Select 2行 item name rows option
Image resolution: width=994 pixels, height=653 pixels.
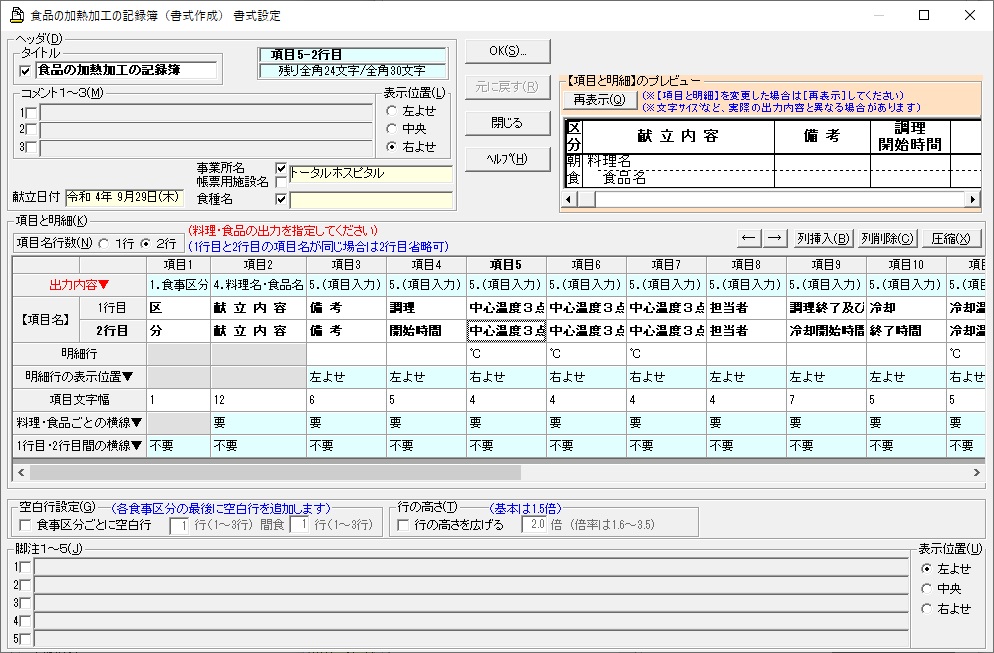pyautogui.click(x=146, y=243)
